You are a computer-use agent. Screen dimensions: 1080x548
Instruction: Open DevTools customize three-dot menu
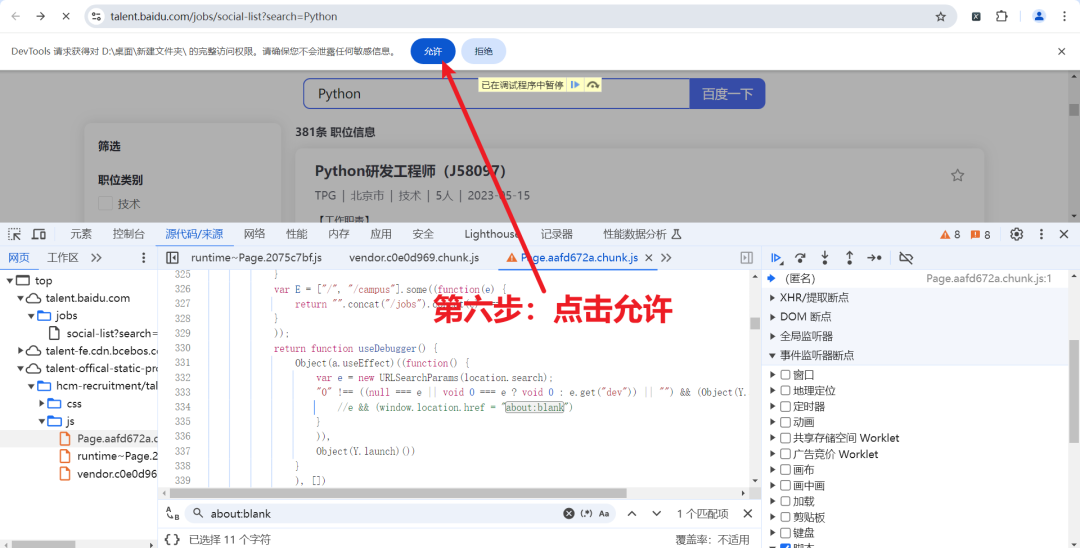(1041, 234)
